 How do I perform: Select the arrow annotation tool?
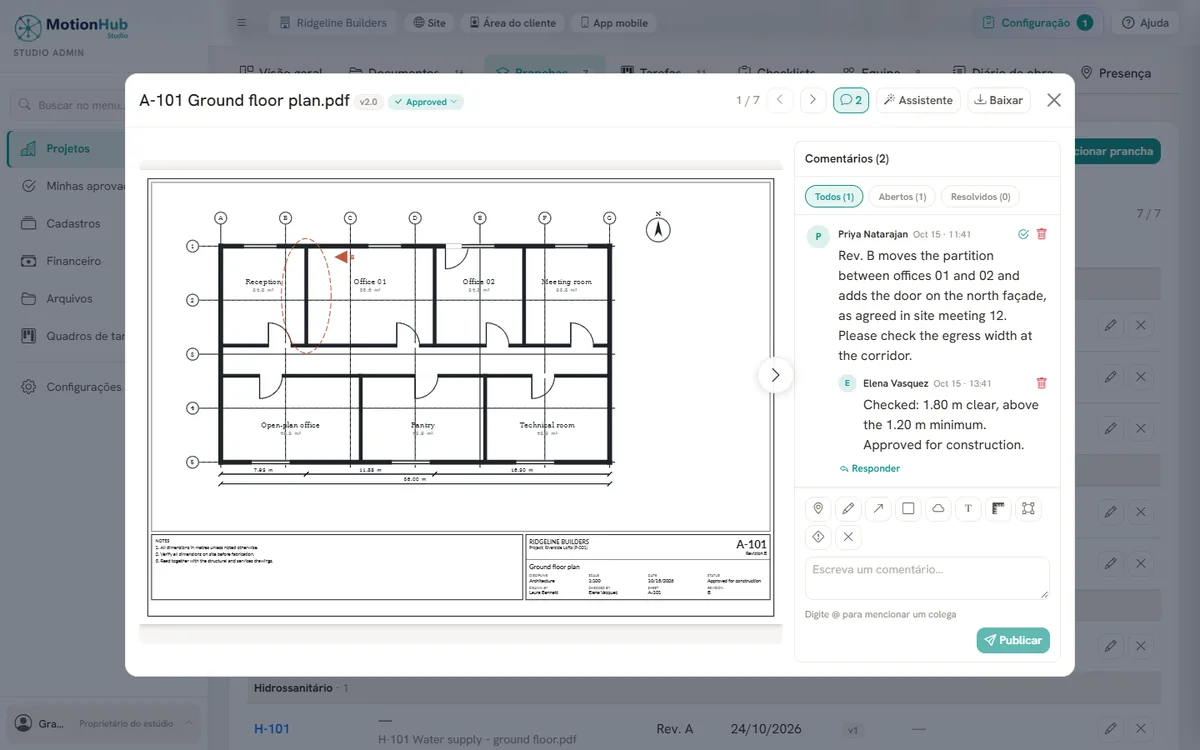tap(878, 509)
